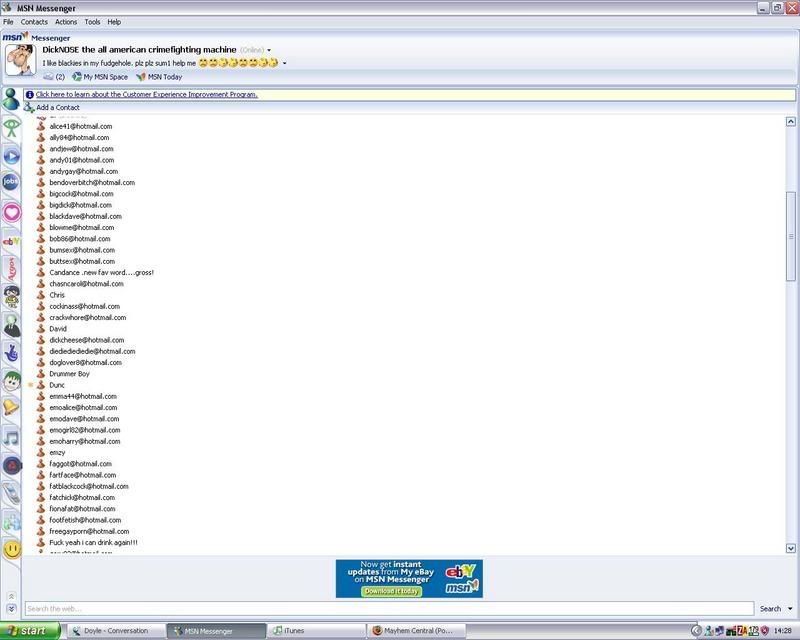800x640 pixels.
Task: Select the contact named emzy
Action: [x=57, y=453]
